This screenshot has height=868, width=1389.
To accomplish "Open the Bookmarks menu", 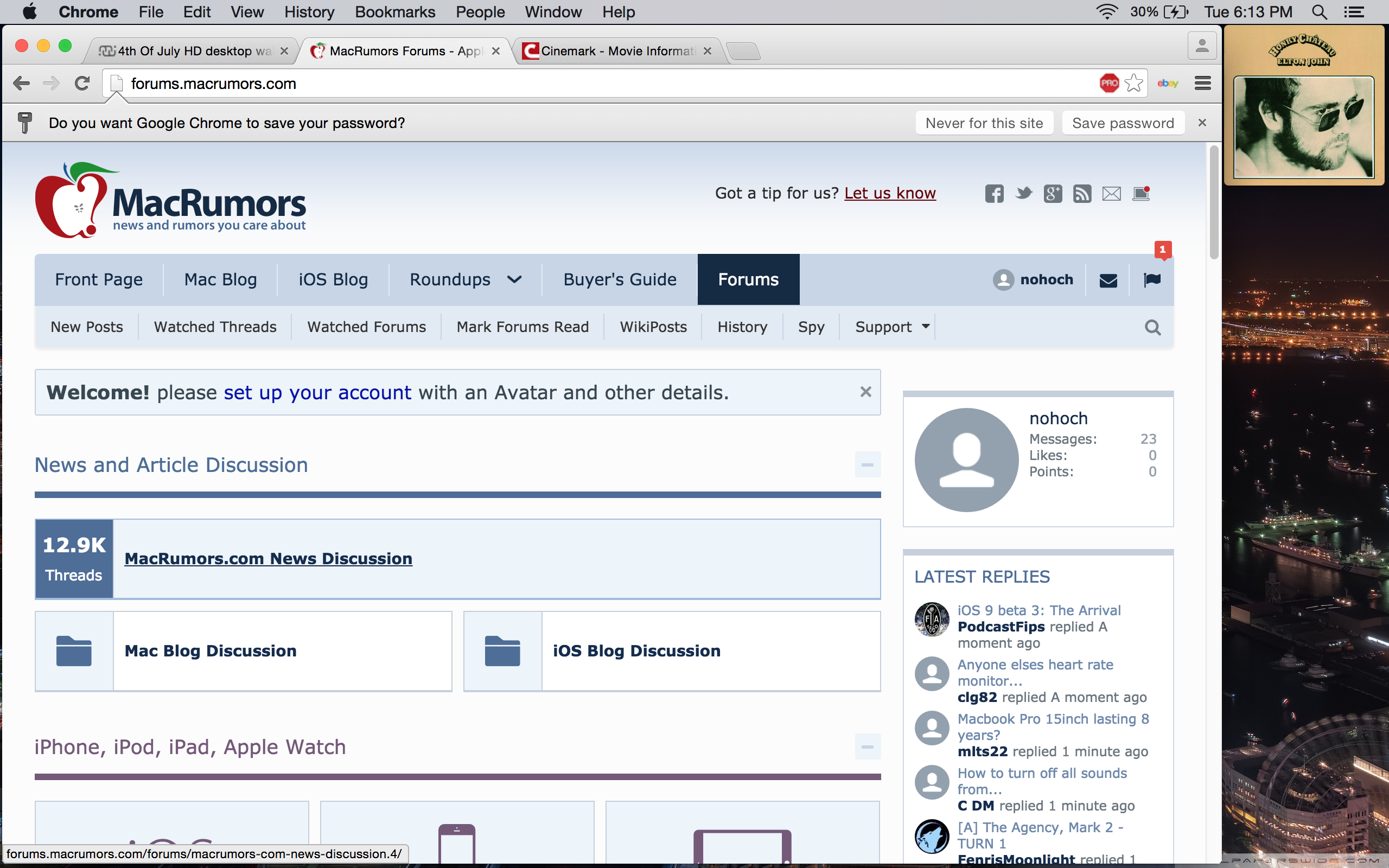I will pos(395,12).
